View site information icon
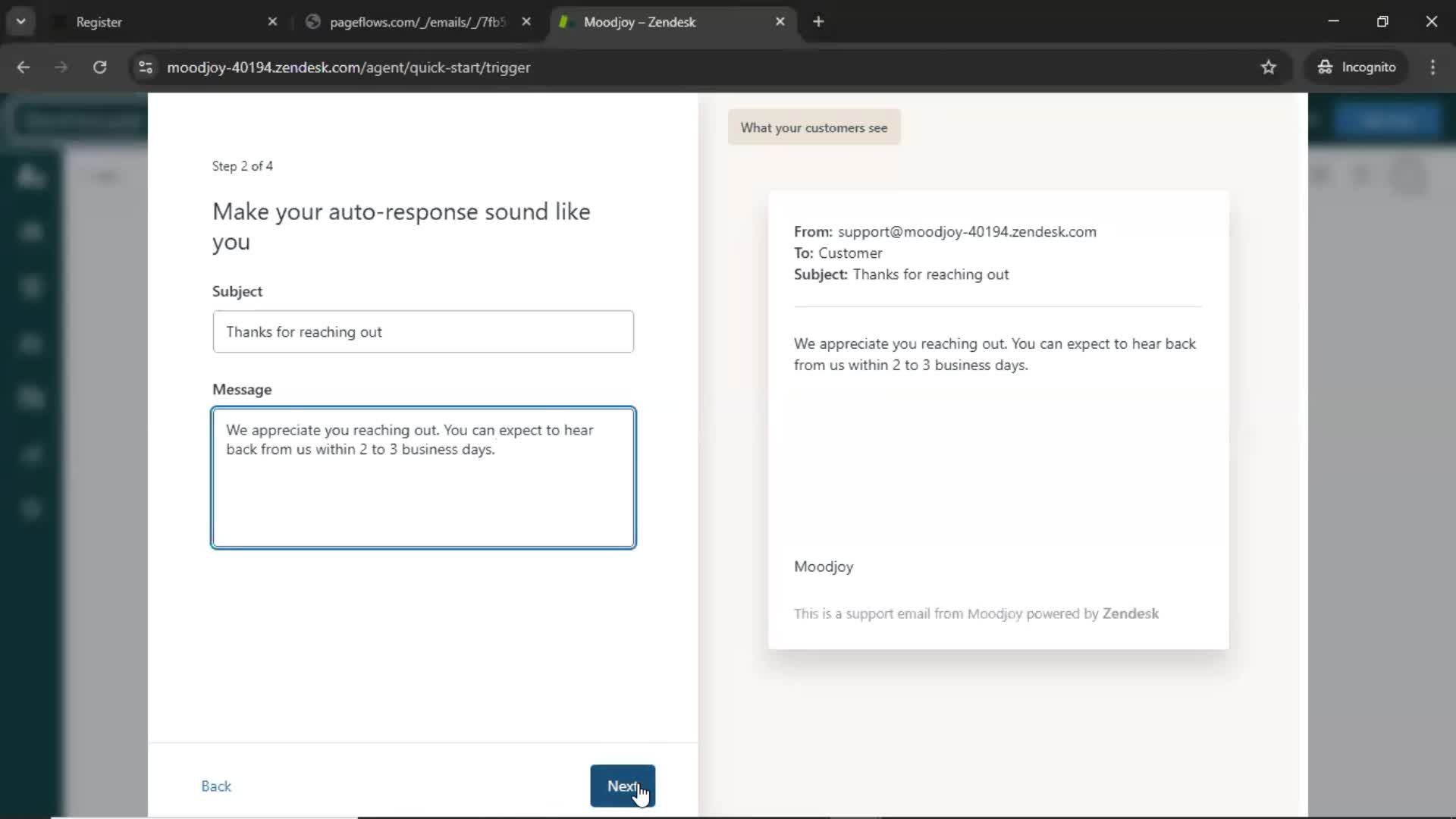The width and height of the screenshot is (1456, 819). pyautogui.click(x=146, y=67)
